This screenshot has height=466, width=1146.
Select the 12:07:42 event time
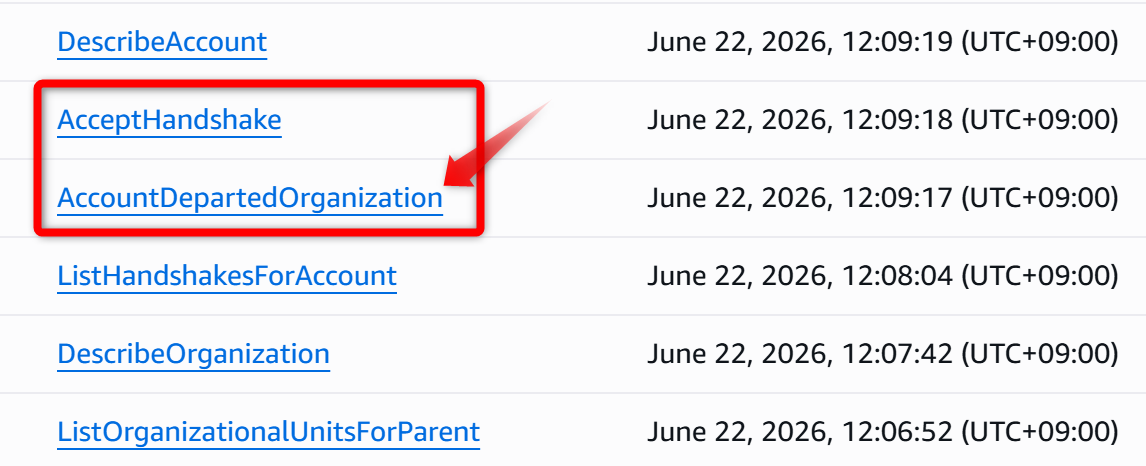(x=800, y=354)
